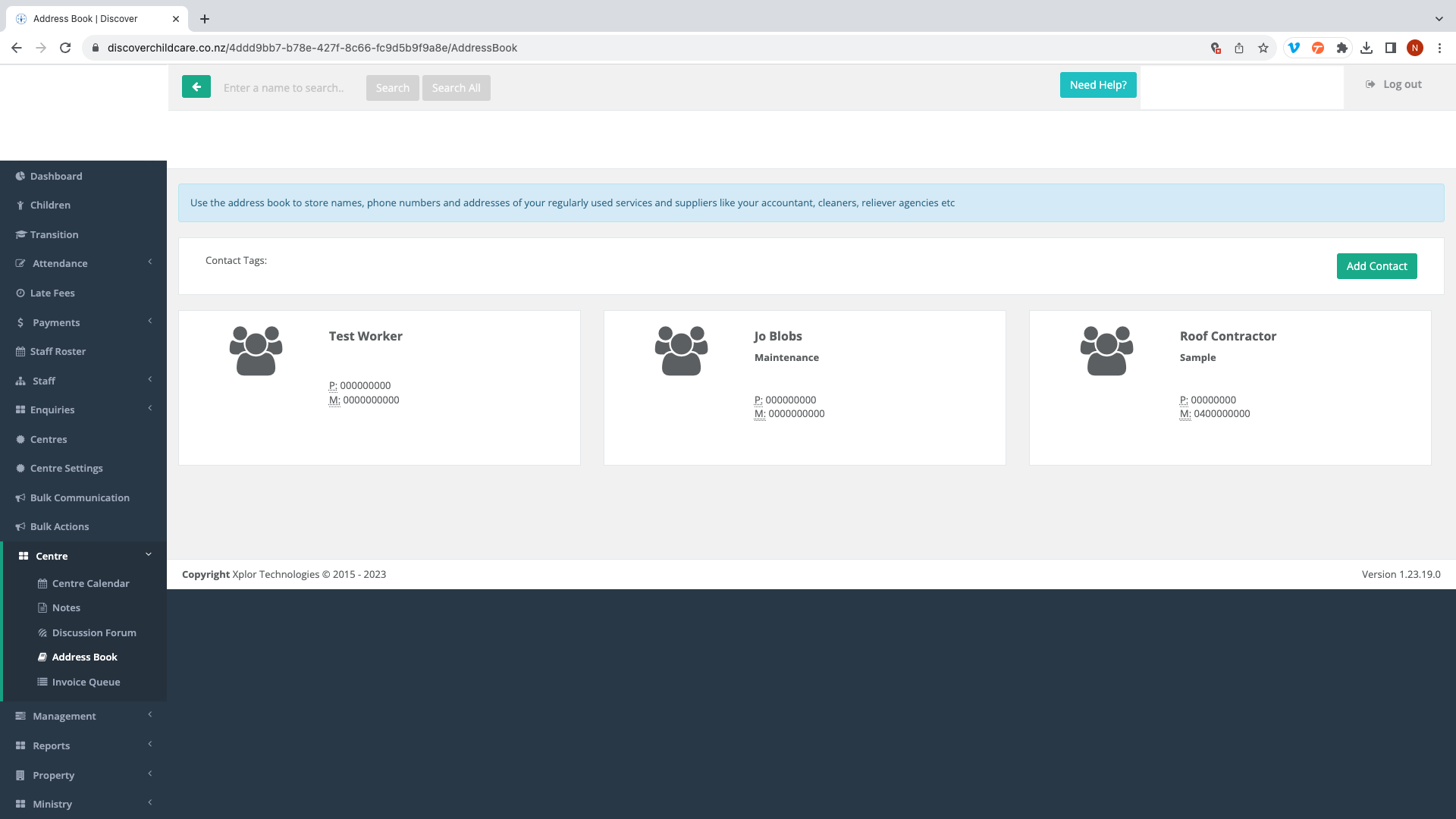The width and height of the screenshot is (1456, 819).
Task: Click the browser downloads icon
Action: tap(1367, 48)
